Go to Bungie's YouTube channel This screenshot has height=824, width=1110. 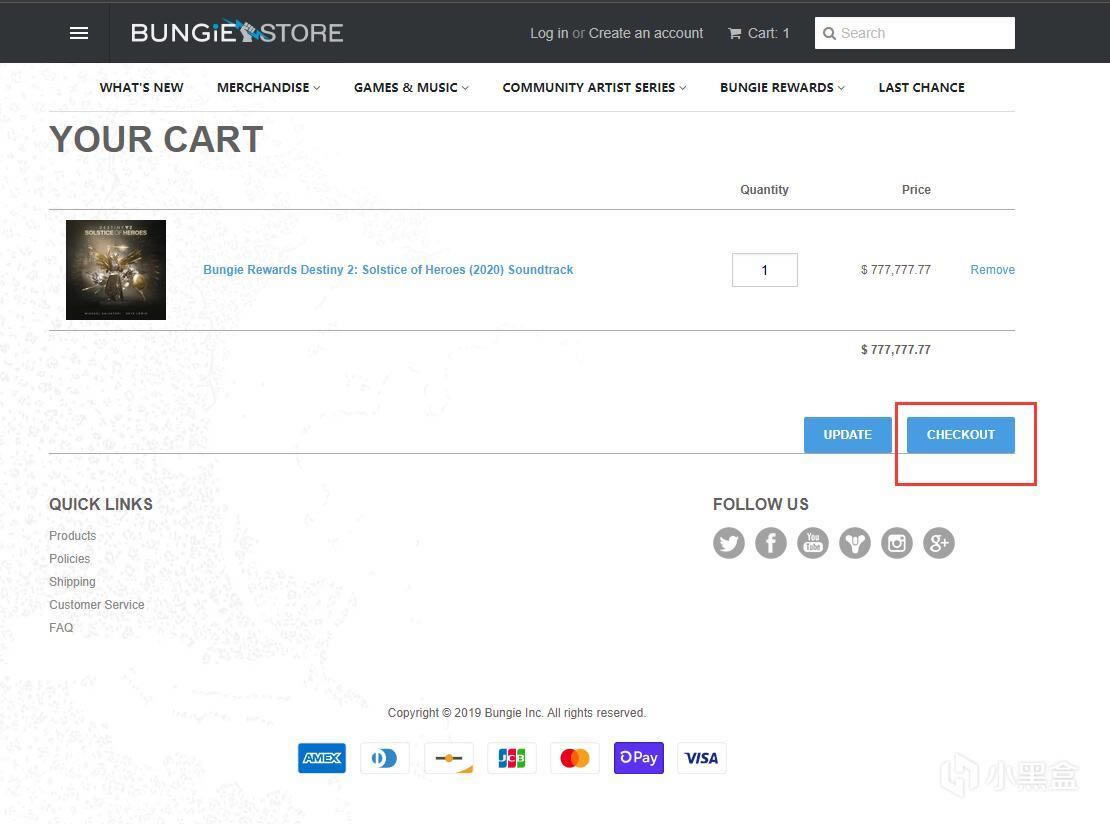point(813,543)
